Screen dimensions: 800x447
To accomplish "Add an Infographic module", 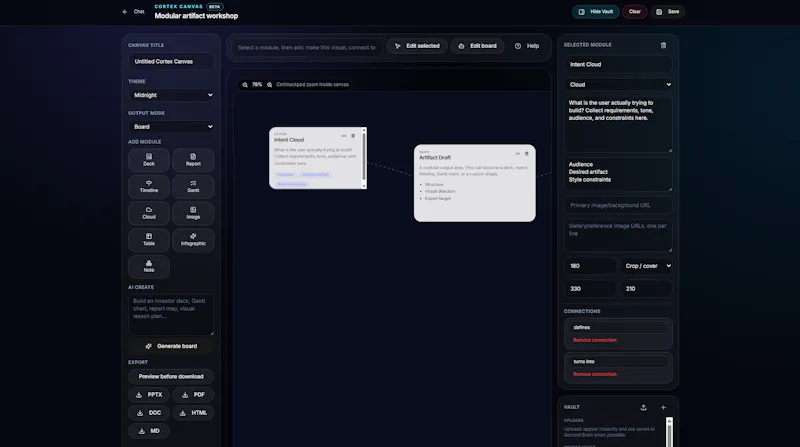I will click(x=193, y=239).
